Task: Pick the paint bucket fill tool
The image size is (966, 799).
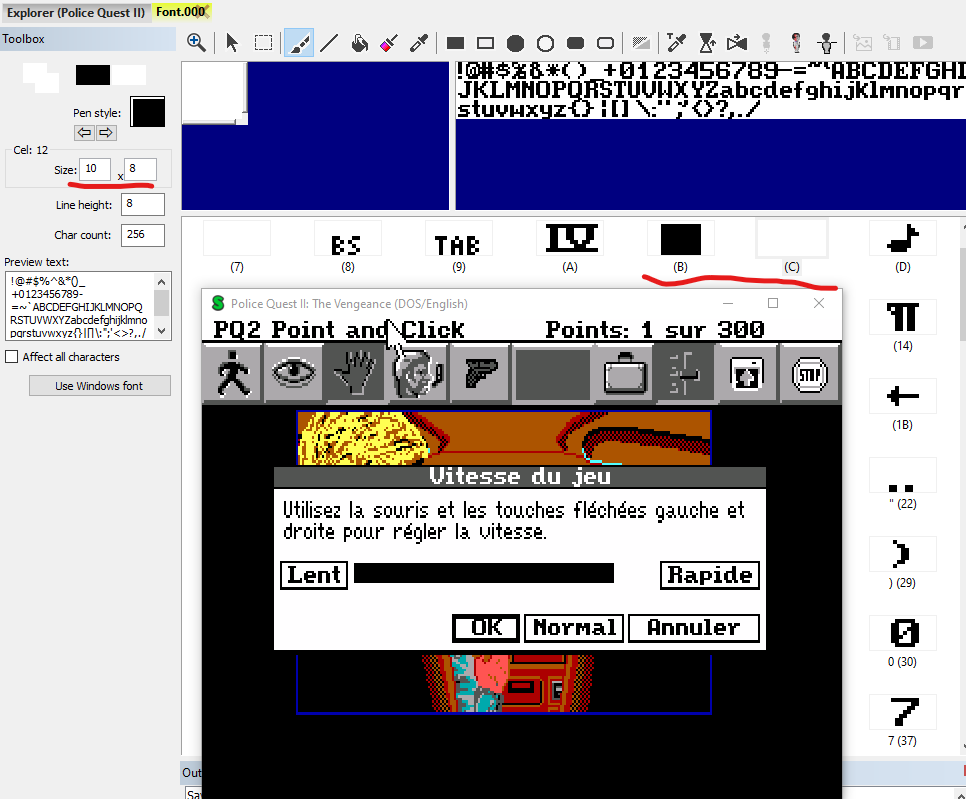Action: (x=359, y=43)
